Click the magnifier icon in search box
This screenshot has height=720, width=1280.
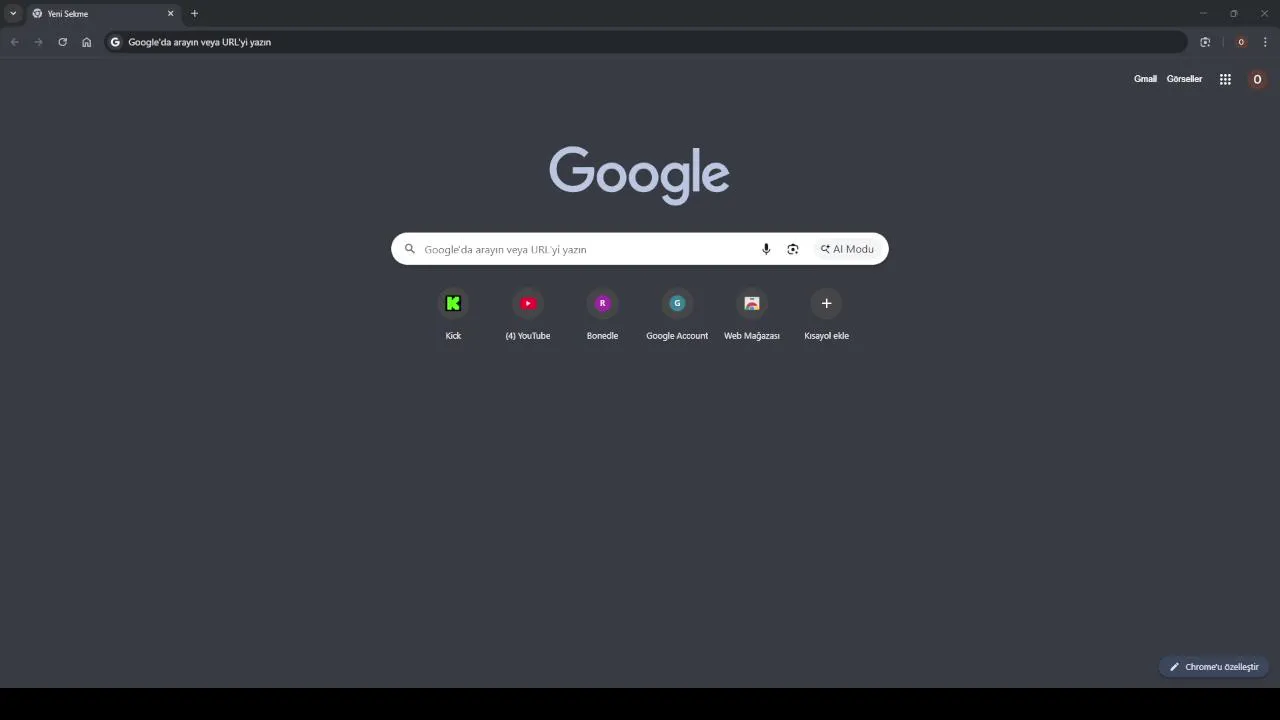pos(409,249)
